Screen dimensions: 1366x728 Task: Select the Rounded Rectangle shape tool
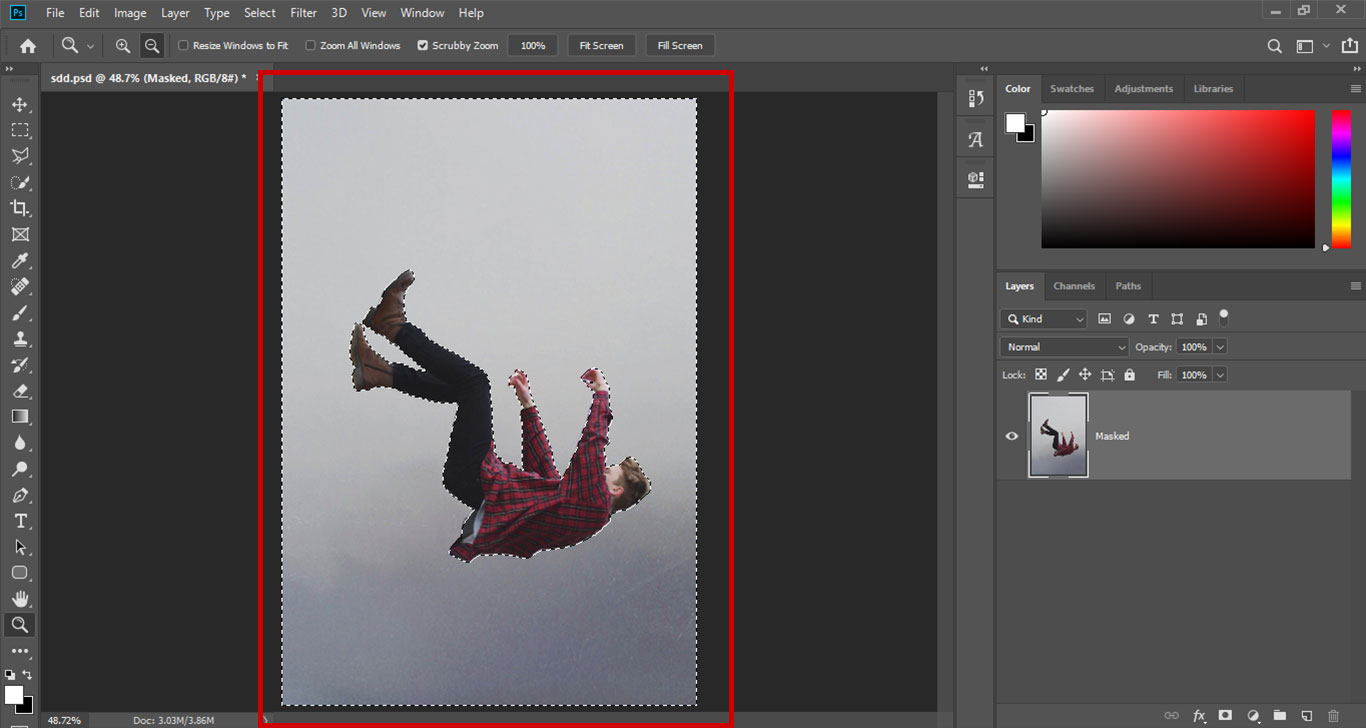20,573
